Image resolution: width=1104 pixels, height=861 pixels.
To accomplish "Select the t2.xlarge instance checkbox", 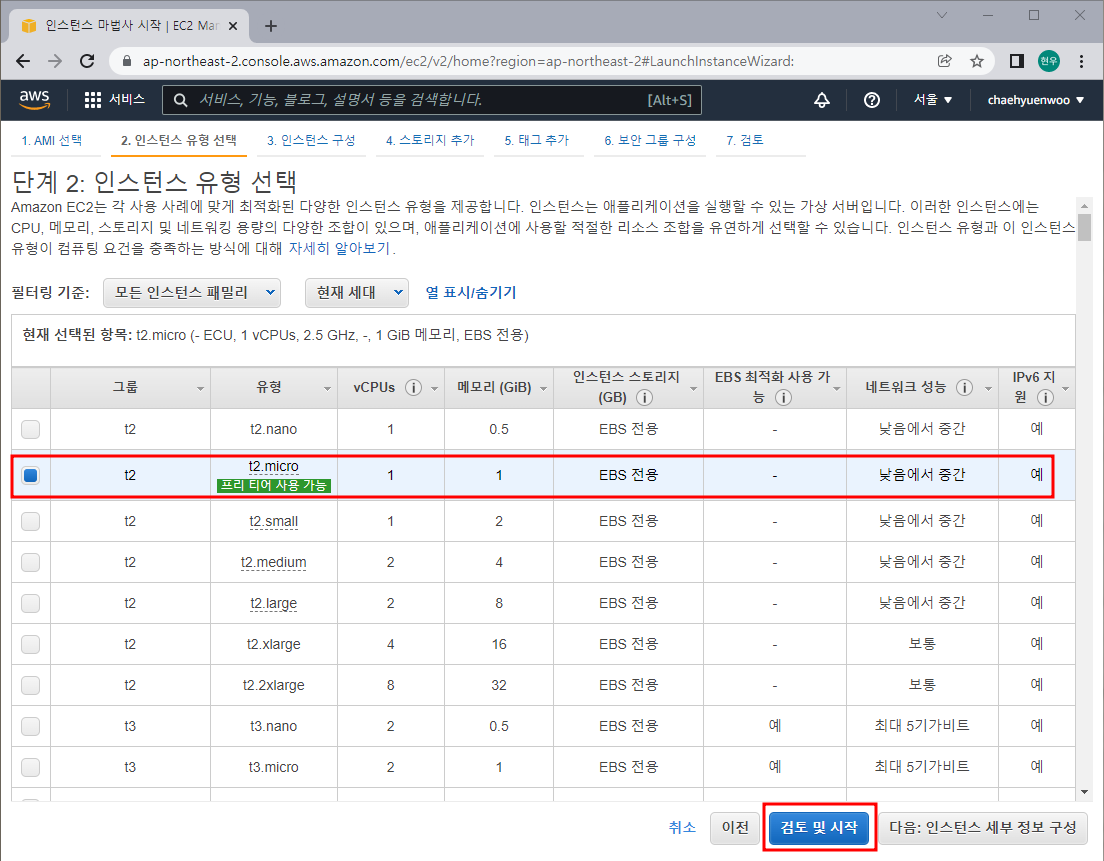I will pos(30,643).
